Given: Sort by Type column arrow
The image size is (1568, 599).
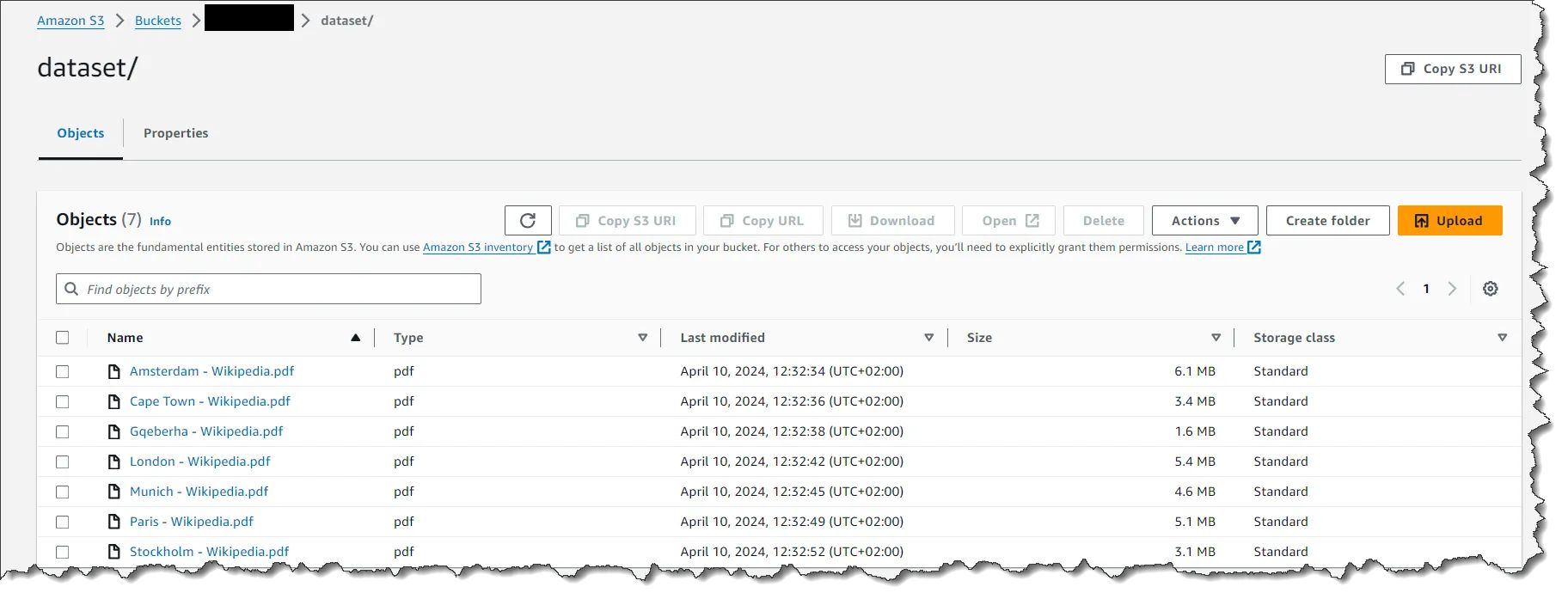Looking at the screenshot, I should coord(642,338).
